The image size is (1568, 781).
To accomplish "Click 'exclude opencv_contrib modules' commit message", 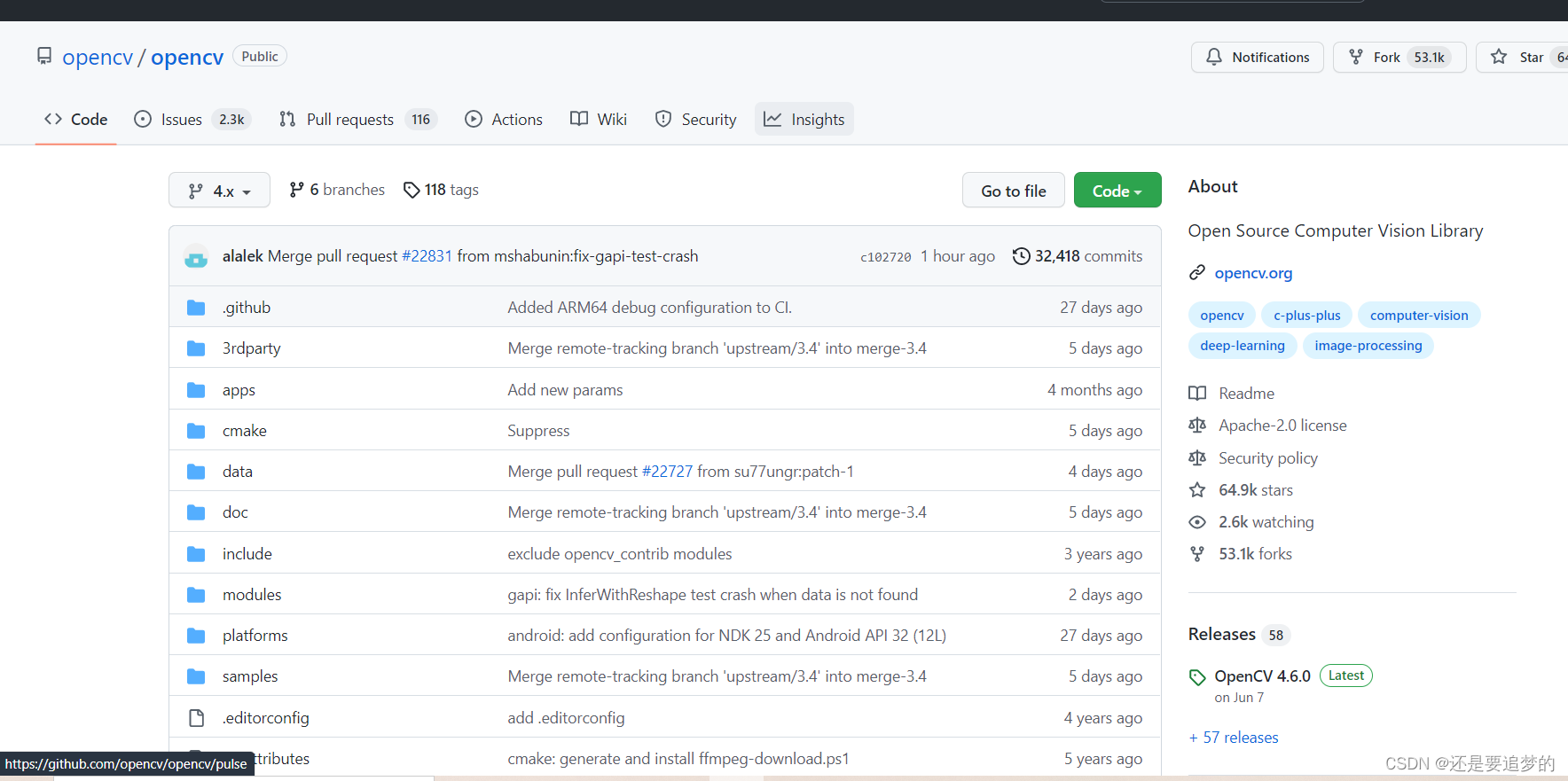I will (620, 554).
